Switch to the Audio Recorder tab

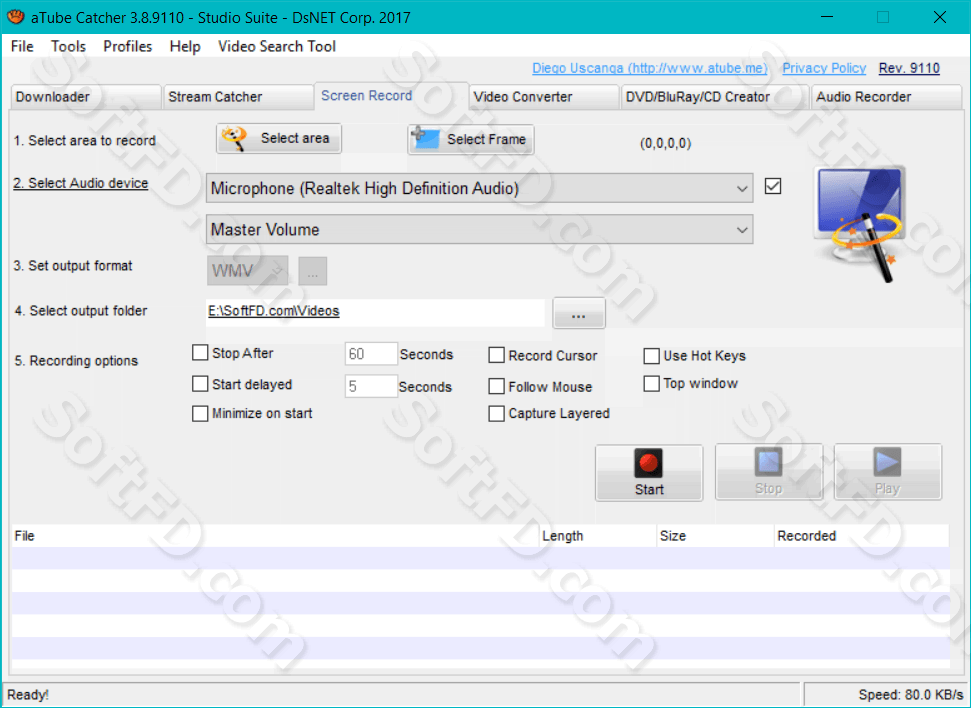pos(886,97)
